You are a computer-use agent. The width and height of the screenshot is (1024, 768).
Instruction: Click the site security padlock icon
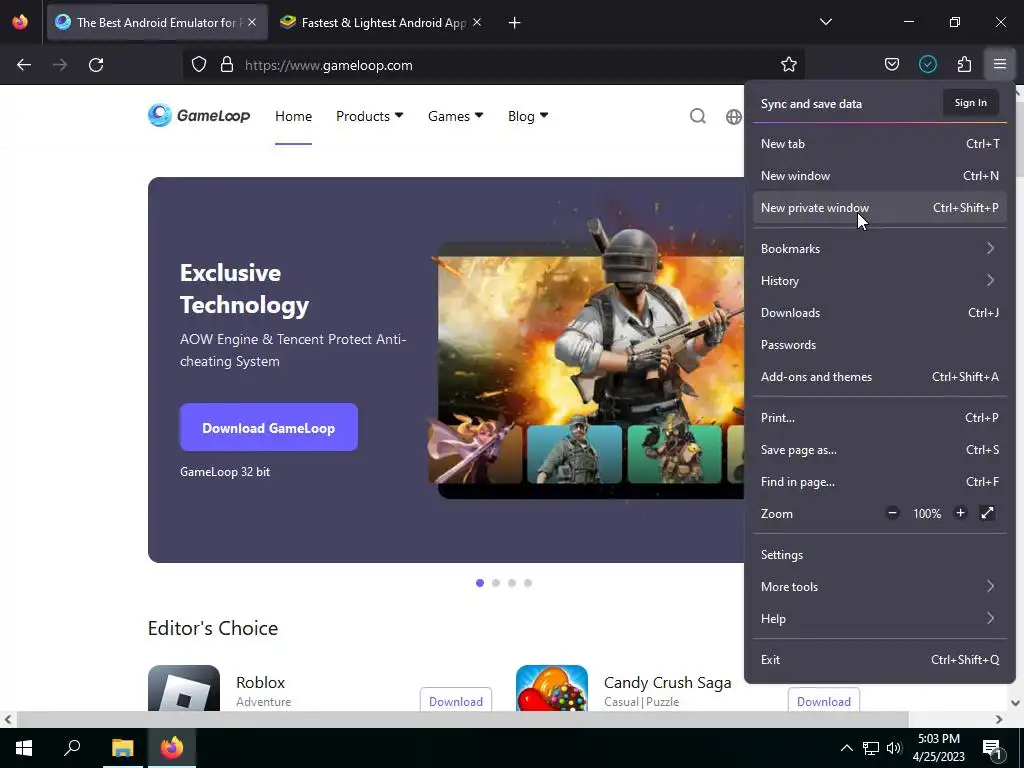coord(227,65)
